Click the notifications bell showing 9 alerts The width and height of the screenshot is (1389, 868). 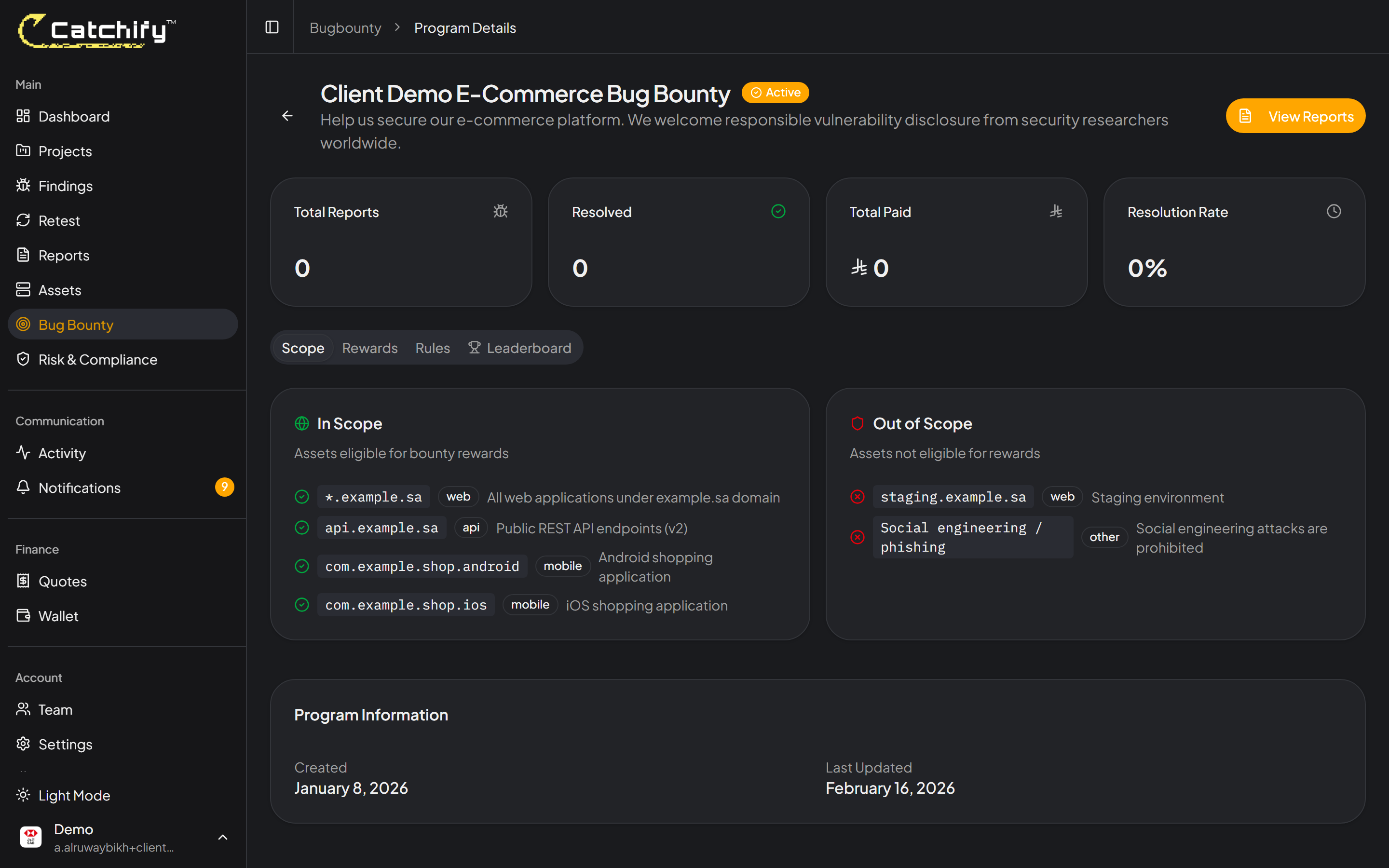pyautogui.click(x=24, y=487)
